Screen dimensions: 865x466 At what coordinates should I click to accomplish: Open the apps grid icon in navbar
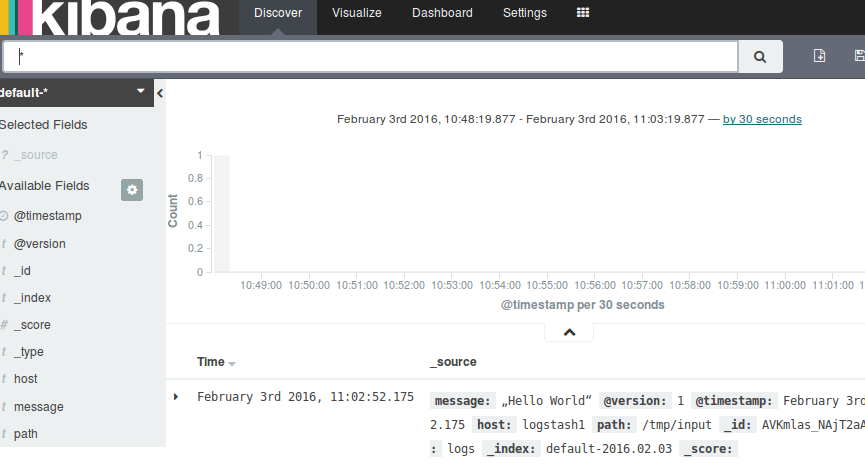click(584, 14)
